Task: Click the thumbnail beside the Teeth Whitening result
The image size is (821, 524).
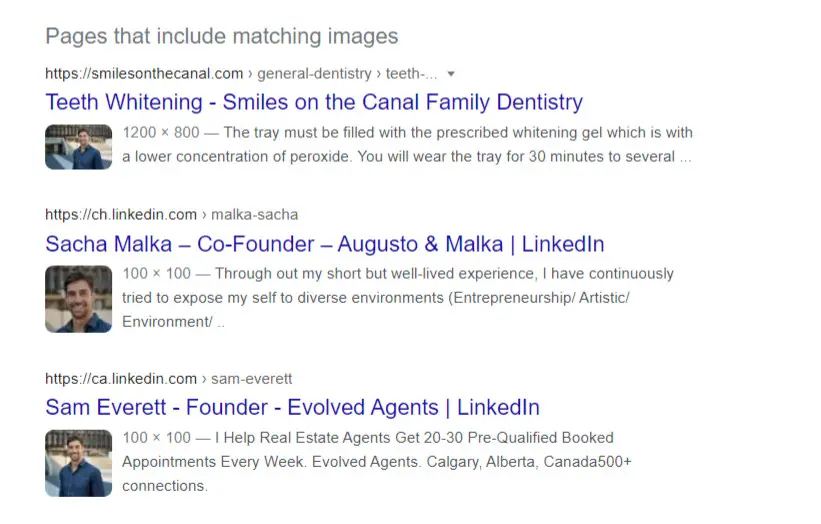Action: tap(79, 147)
